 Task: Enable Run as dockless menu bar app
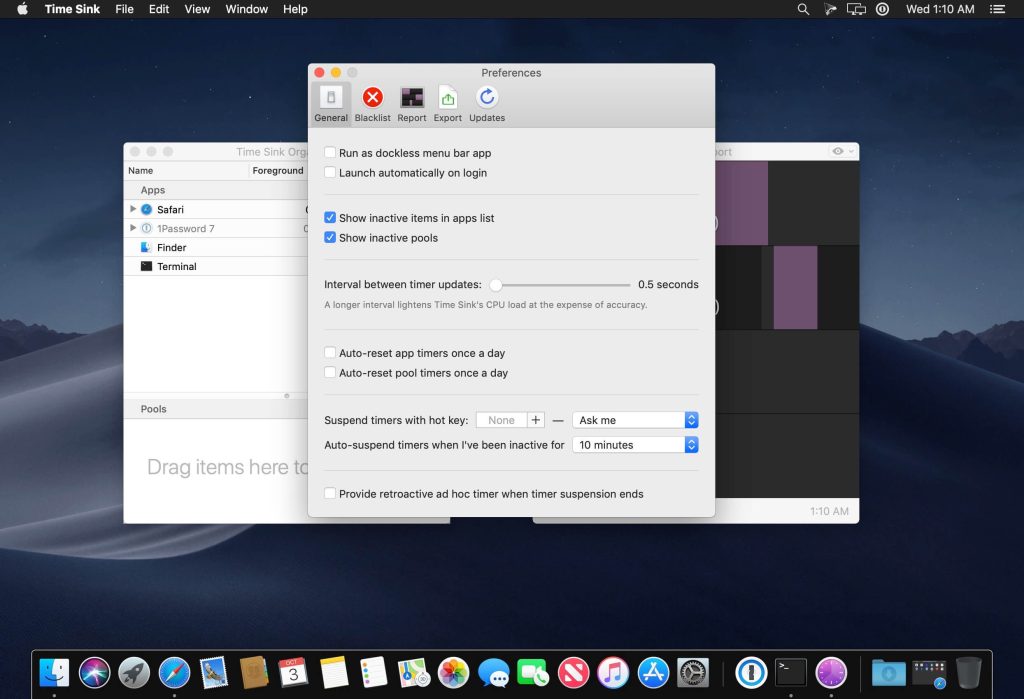pos(331,153)
